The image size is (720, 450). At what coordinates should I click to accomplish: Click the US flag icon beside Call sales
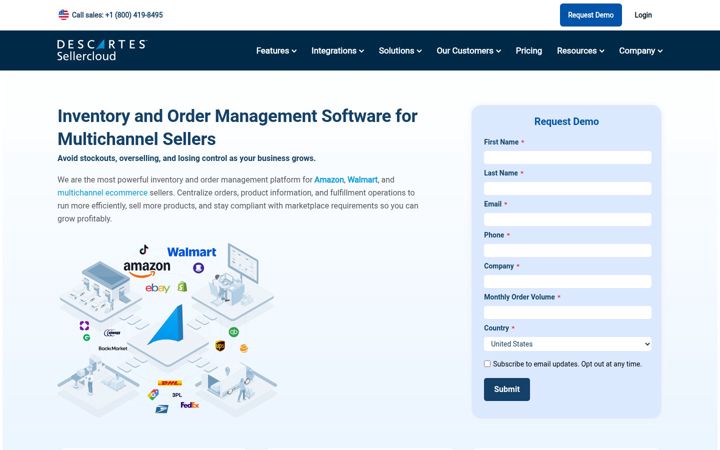click(63, 15)
